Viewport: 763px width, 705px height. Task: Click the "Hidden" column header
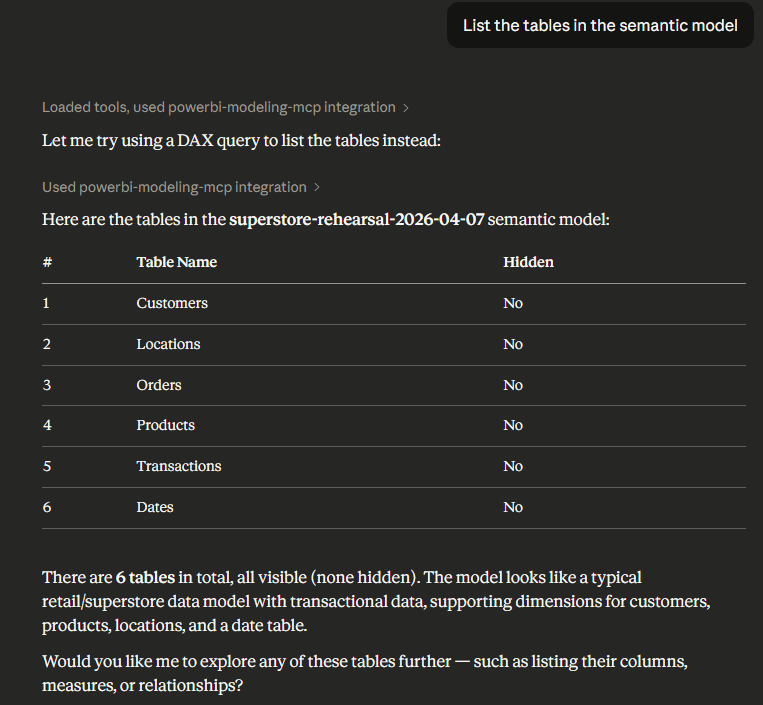pyautogui.click(x=528, y=262)
